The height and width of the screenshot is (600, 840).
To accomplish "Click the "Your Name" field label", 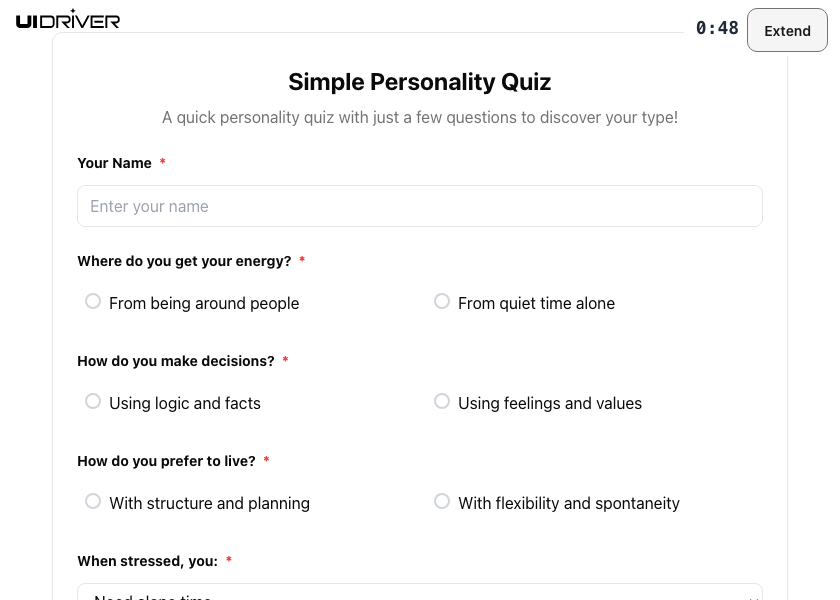I will pyautogui.click(x=114, y=163).
